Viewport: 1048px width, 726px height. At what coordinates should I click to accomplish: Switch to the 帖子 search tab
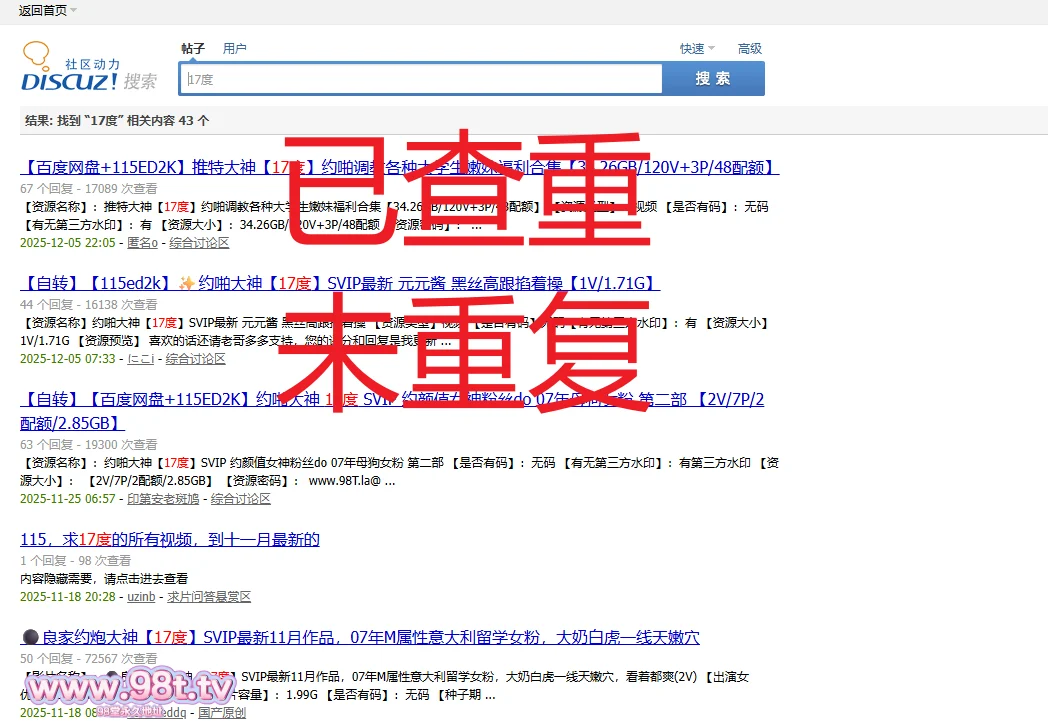[x=192, y=48]
